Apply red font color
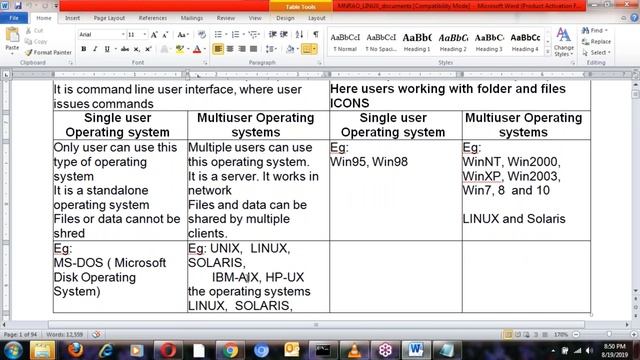 click(x=197, y=49)
